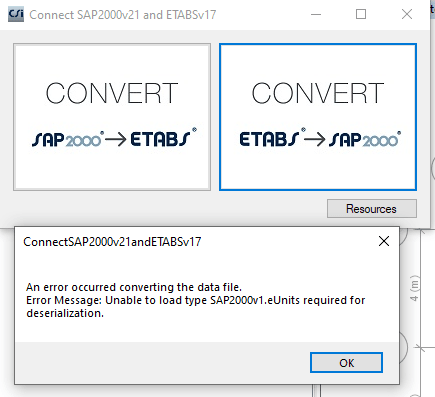The image size is (435, 397).
Task: Dismiss the error with OK
Action: coord(346,363)
